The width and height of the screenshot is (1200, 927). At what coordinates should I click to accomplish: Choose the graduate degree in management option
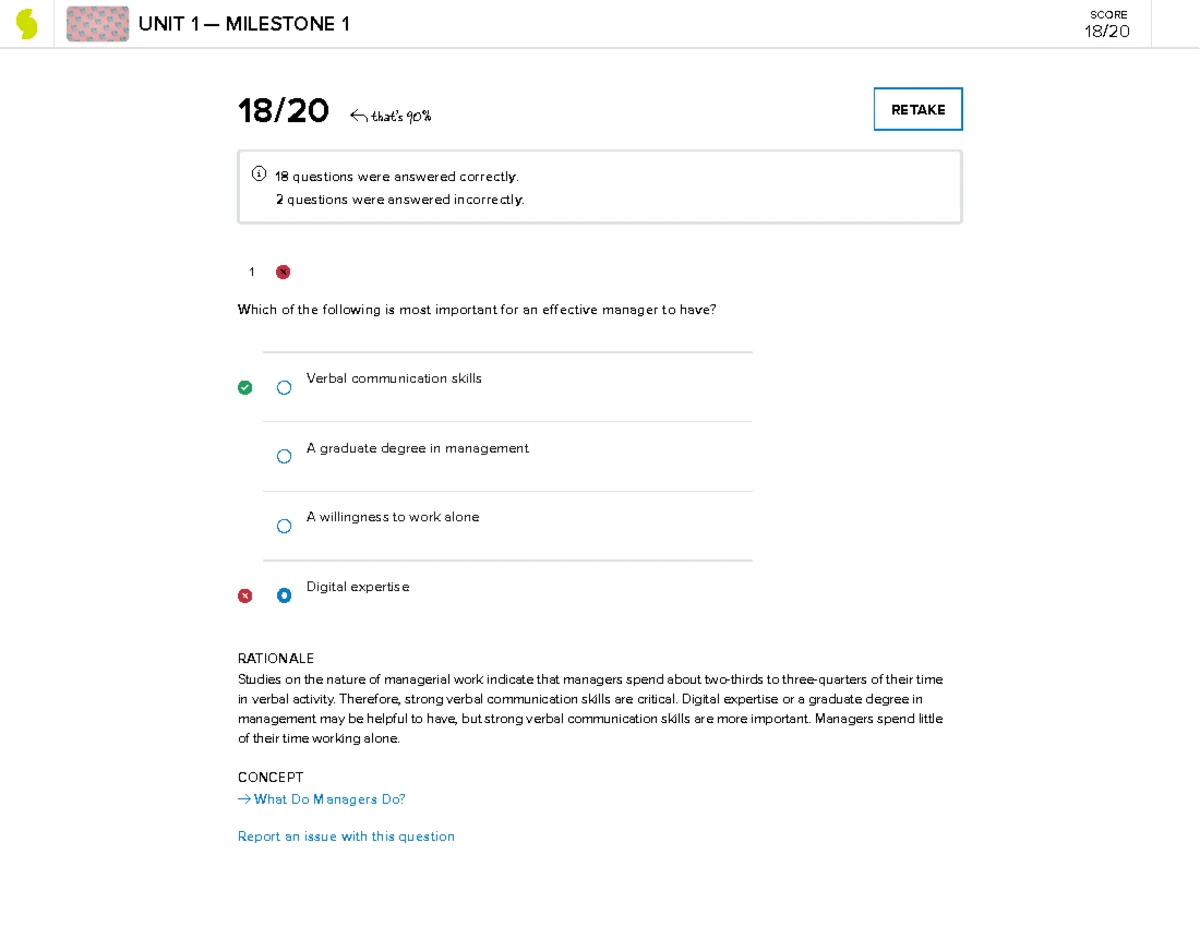[x=284, y=456]
